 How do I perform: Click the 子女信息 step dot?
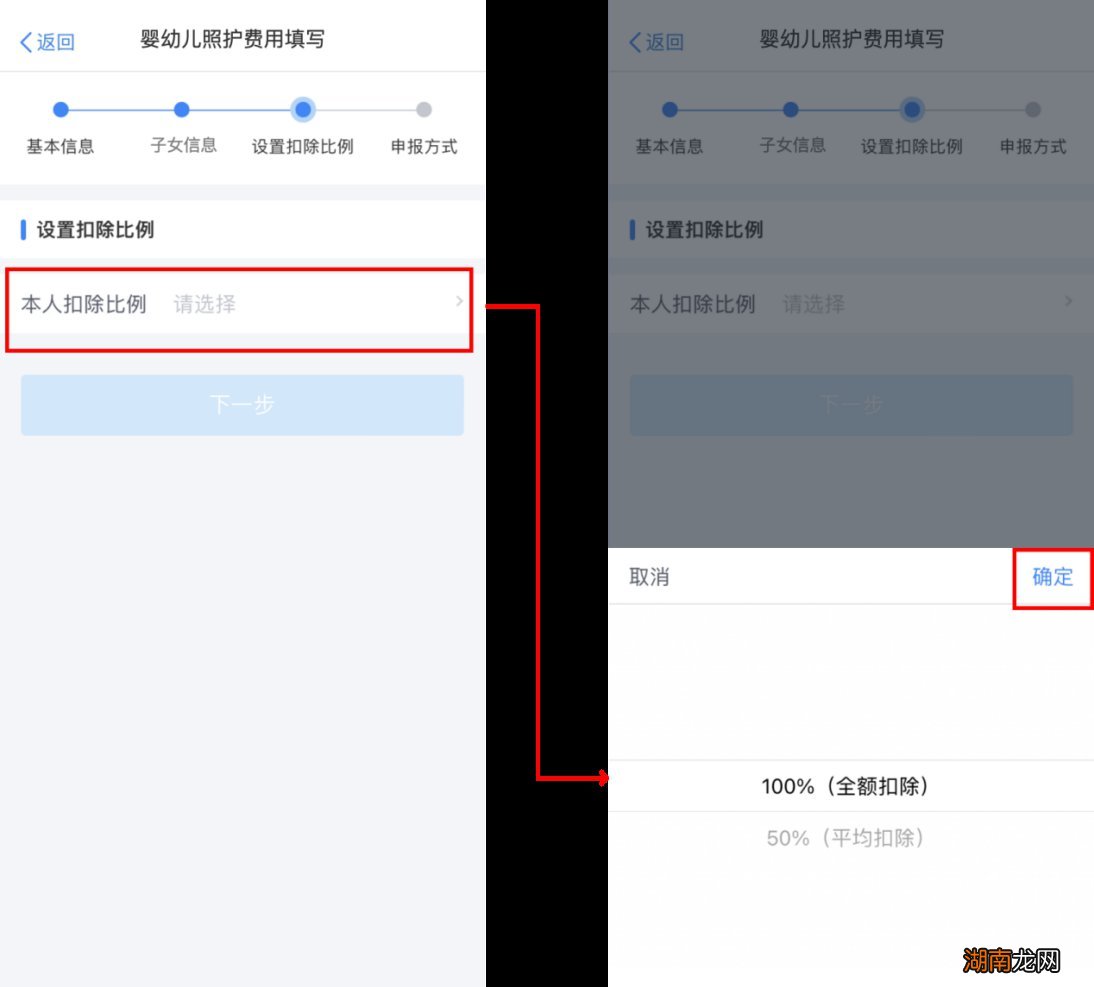pos(181,110)
